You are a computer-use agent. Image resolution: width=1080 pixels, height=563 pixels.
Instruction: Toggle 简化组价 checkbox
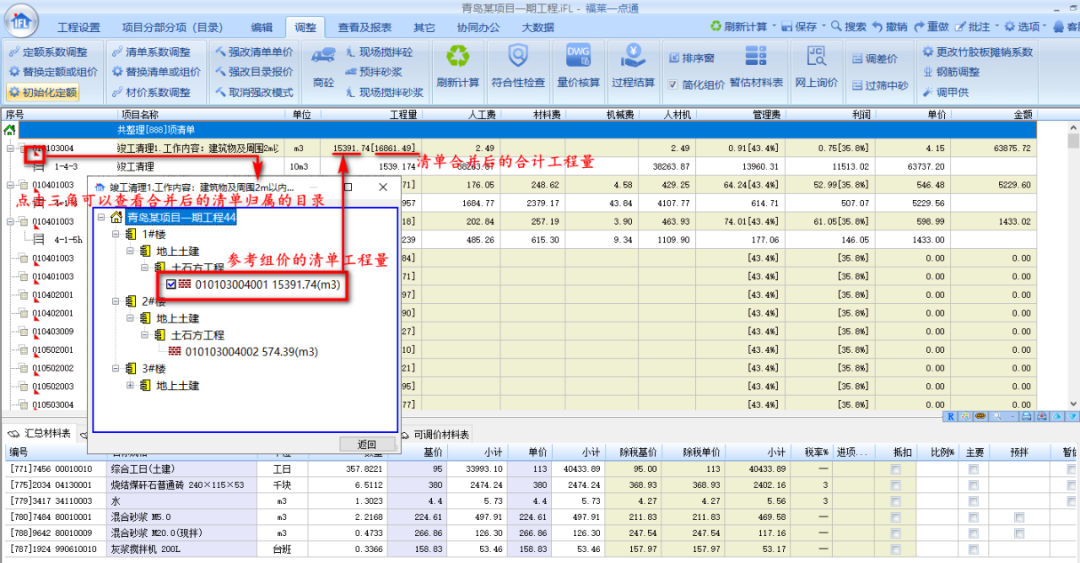[672, 85]
